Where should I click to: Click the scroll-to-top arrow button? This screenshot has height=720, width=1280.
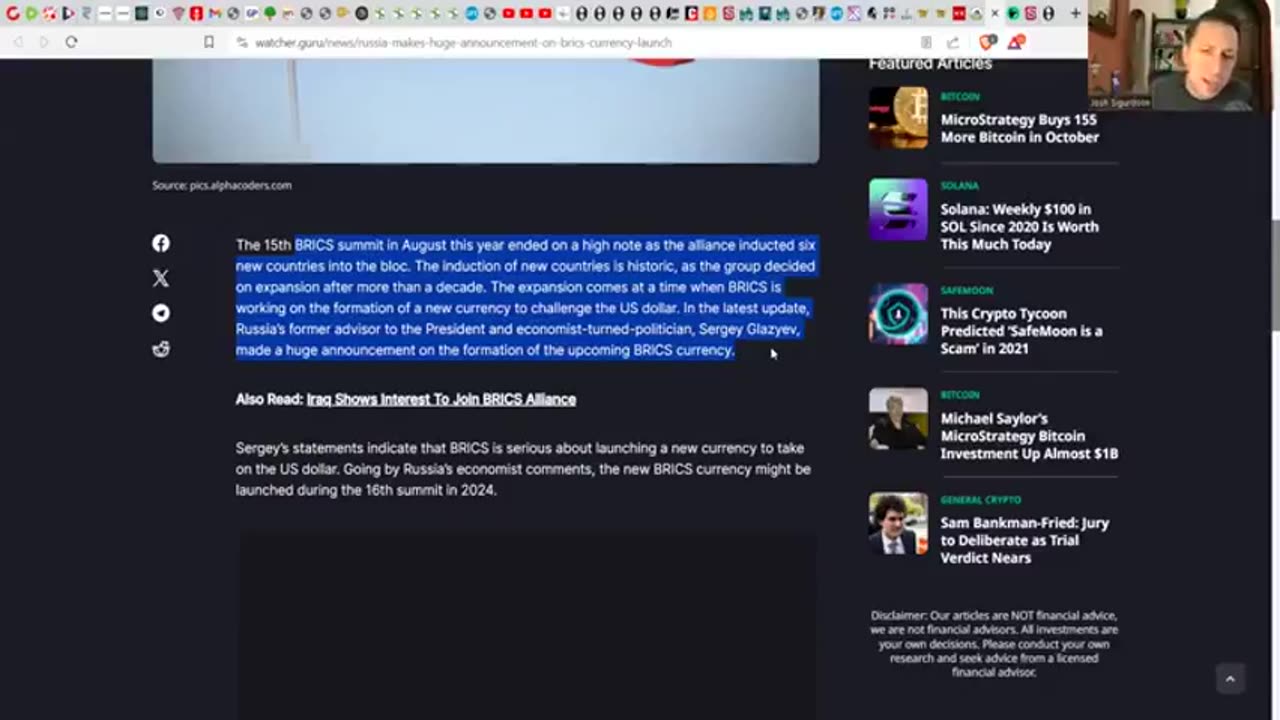(1230, 679)
